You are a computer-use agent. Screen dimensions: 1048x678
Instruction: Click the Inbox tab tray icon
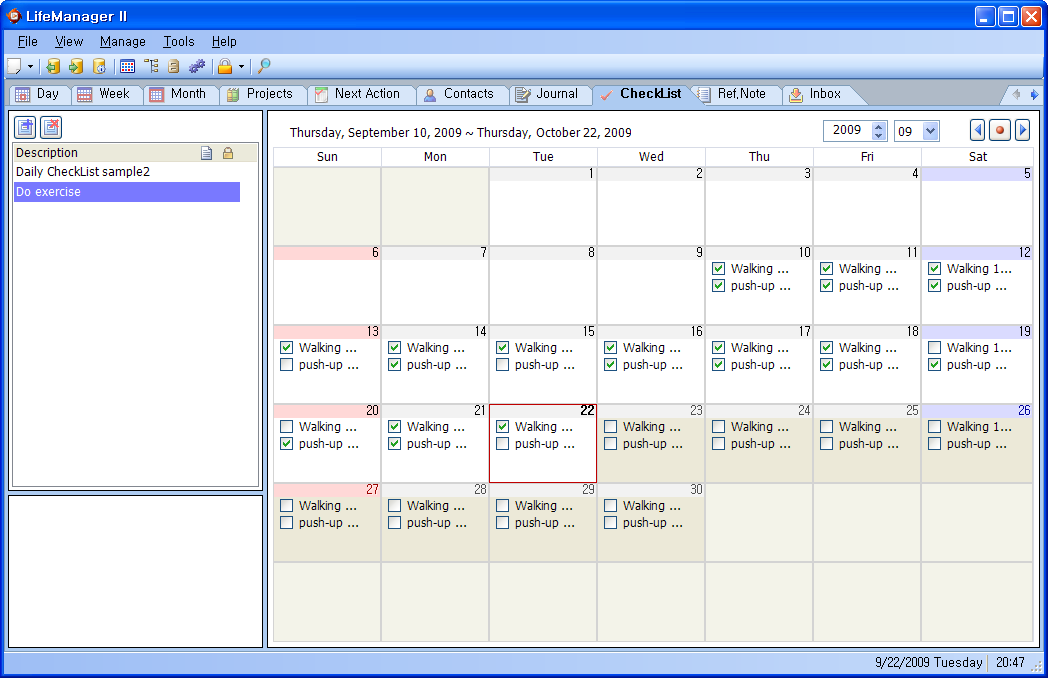795,95
